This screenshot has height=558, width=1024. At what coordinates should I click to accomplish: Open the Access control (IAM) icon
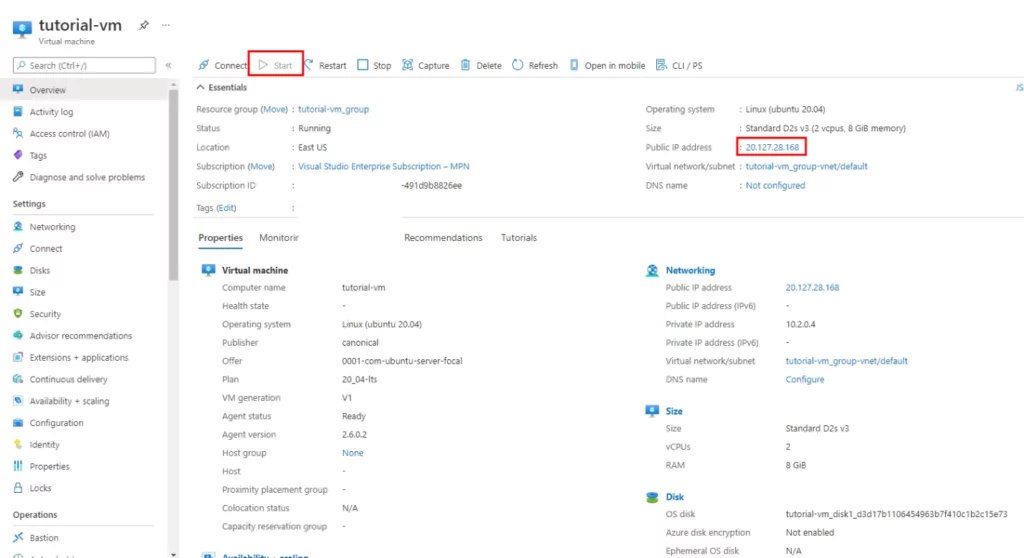point(18,133)
